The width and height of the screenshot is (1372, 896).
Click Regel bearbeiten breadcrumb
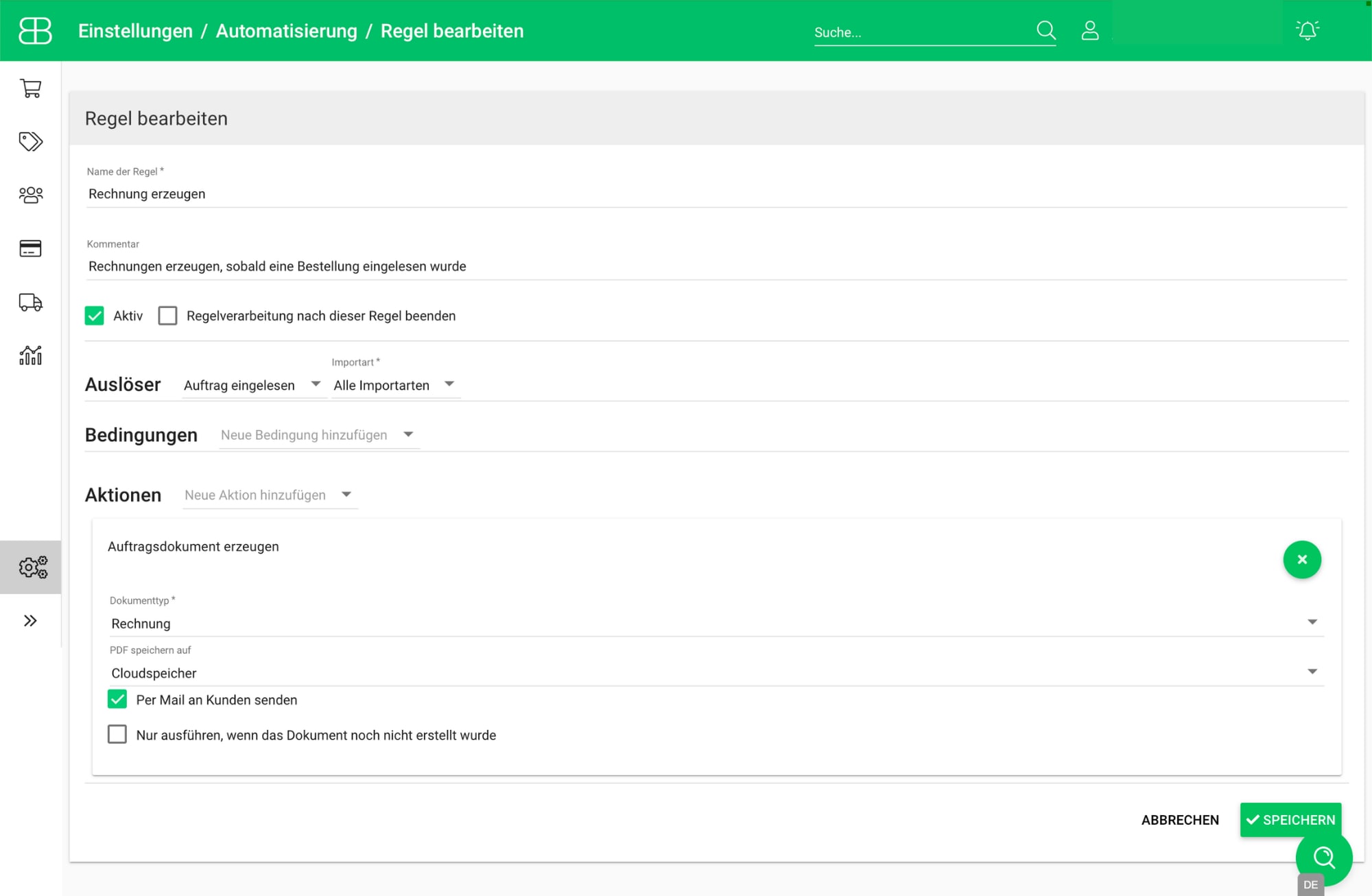click(x=452, y=31)
